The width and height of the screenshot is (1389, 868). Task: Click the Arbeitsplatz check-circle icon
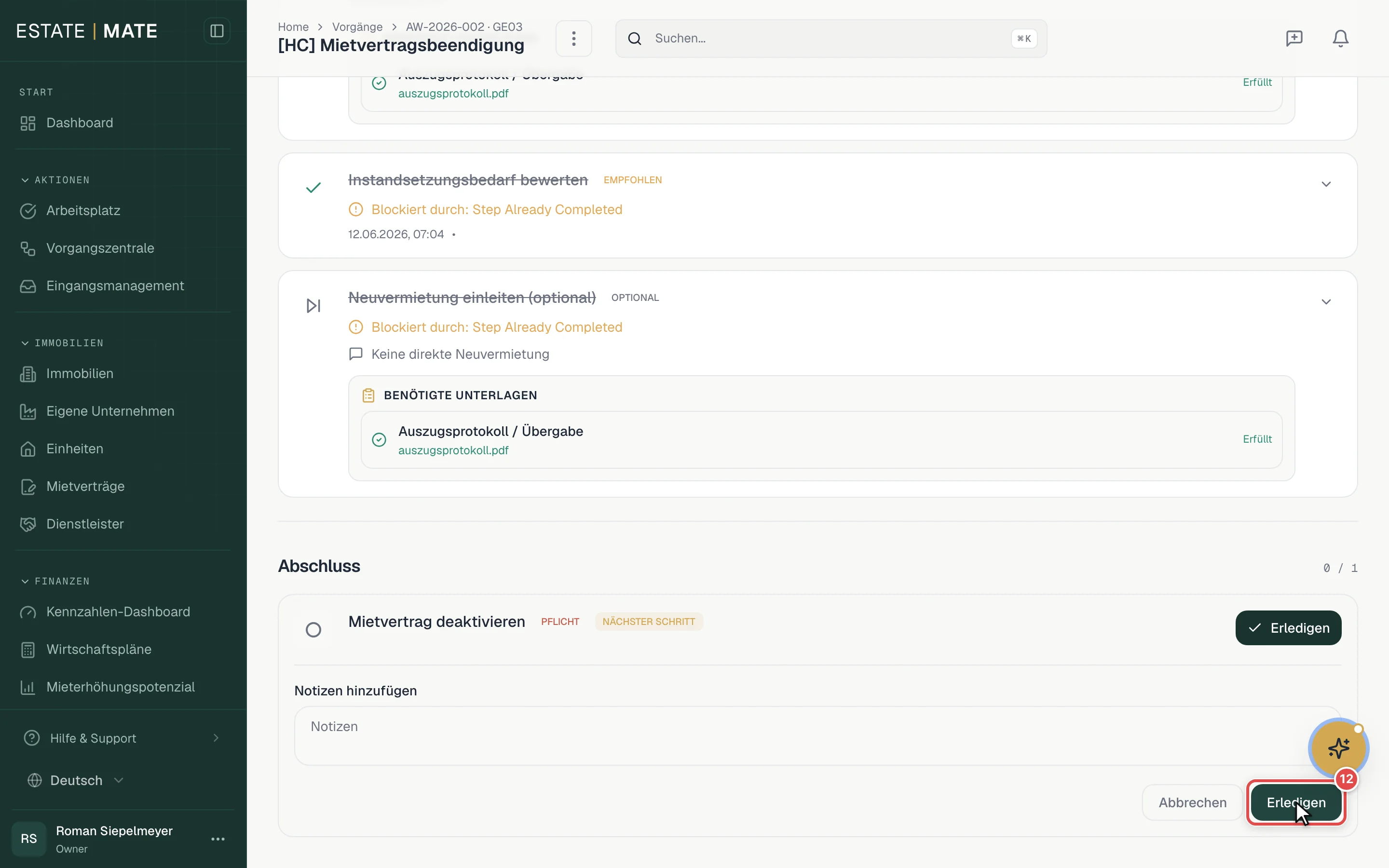(27, 211)
